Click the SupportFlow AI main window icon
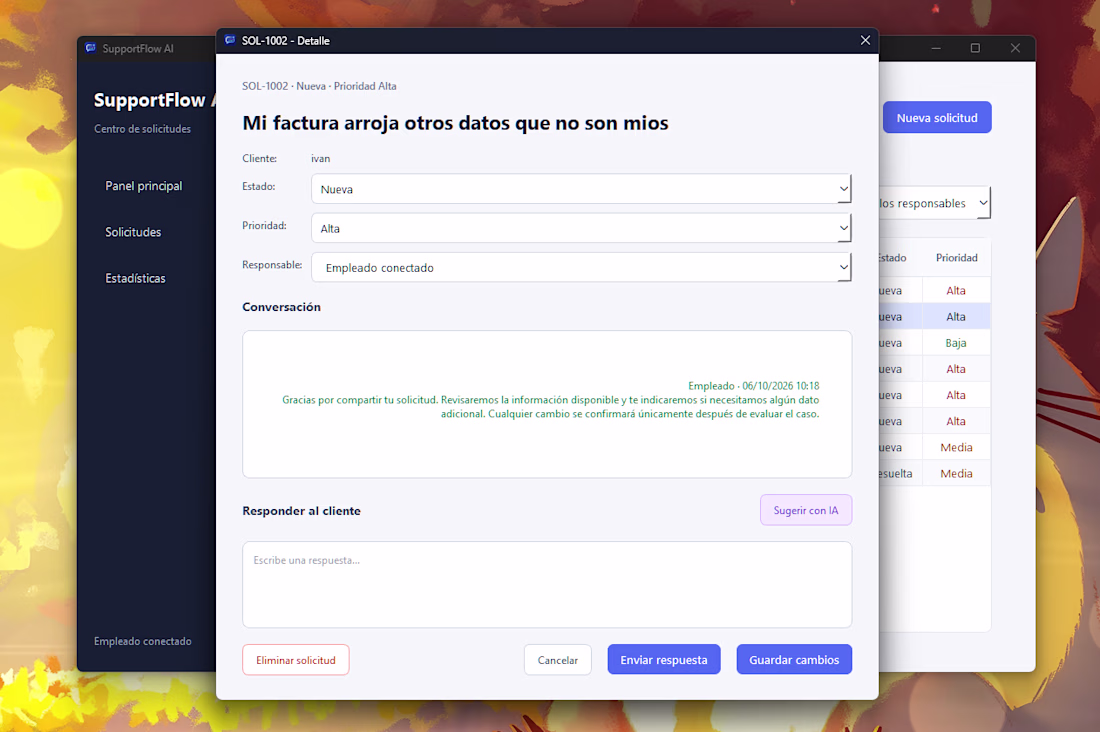This screenshot has width=1100, height=732. click(90, 48)
